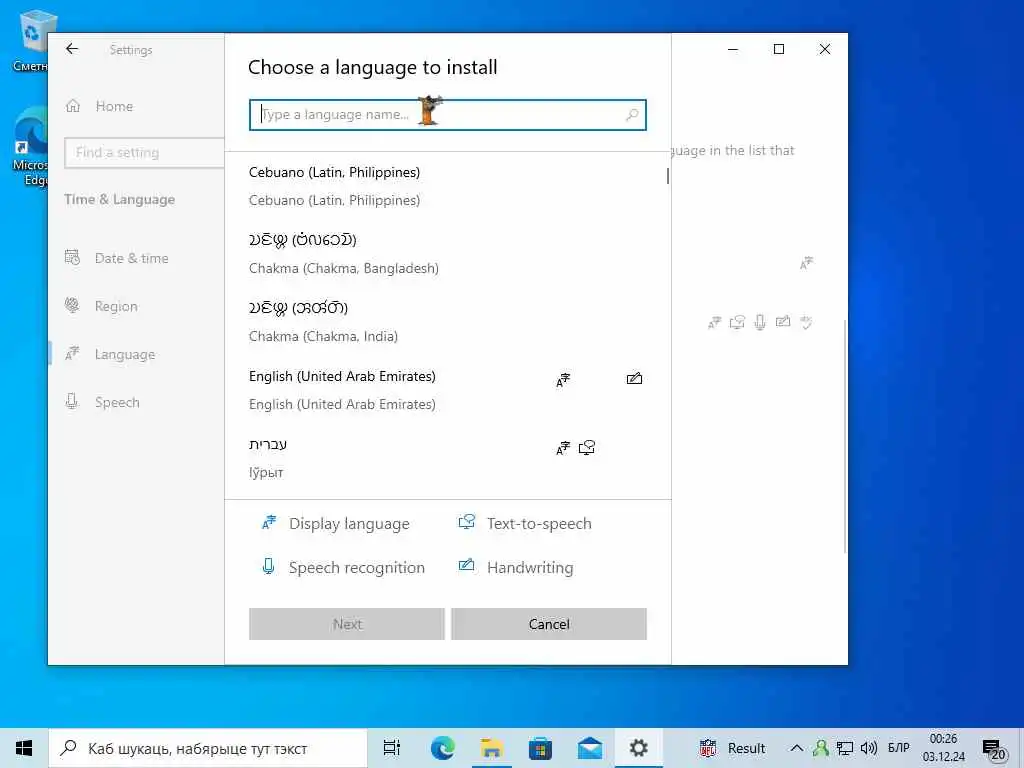Image resolution: width=1024 pixels, height=768 pixels.
Task: Switch input language via БЛР indicator
Action: [899, 748]
